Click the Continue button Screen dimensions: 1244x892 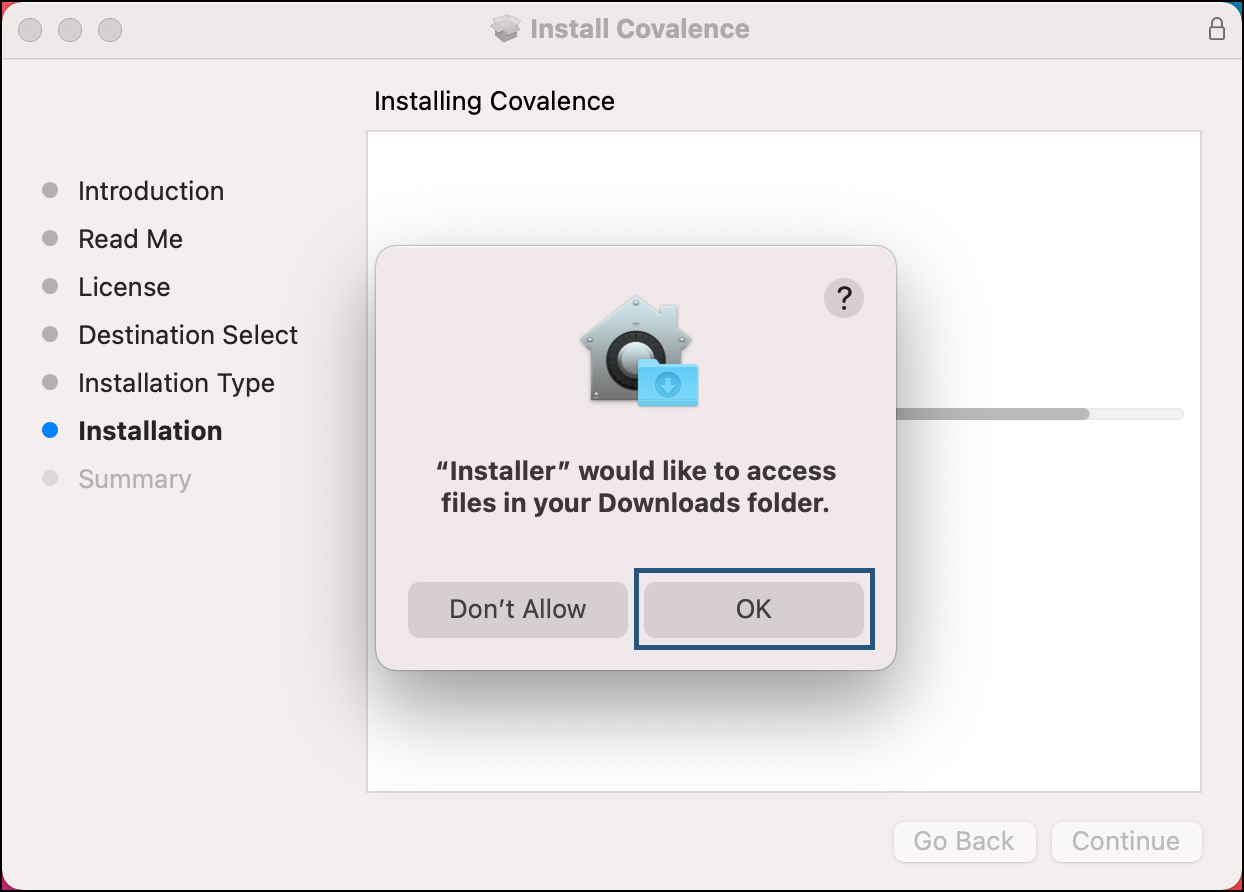click(x=1126, y=841)
